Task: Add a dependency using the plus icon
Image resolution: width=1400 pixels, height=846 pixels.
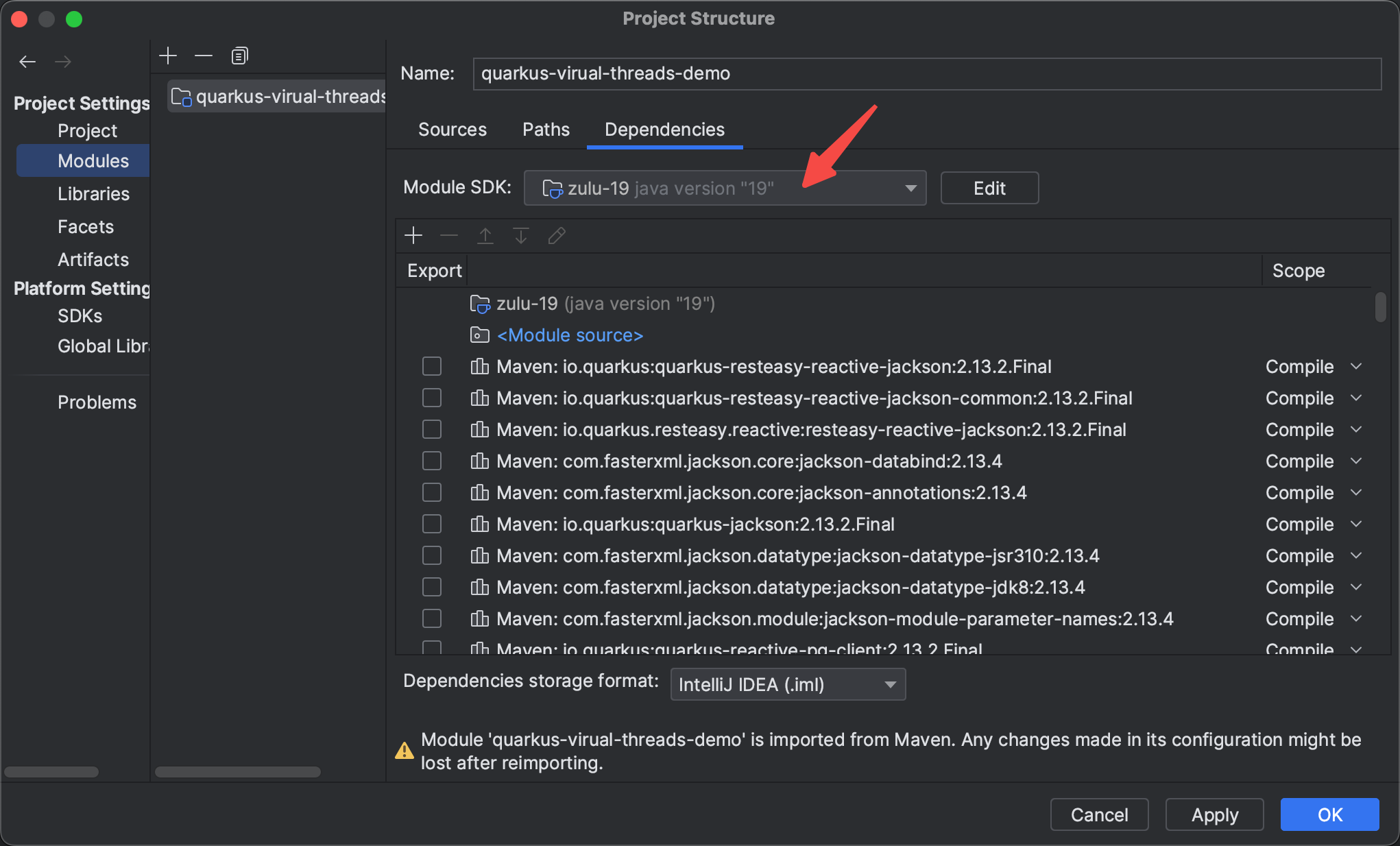Action: point(413,236)
